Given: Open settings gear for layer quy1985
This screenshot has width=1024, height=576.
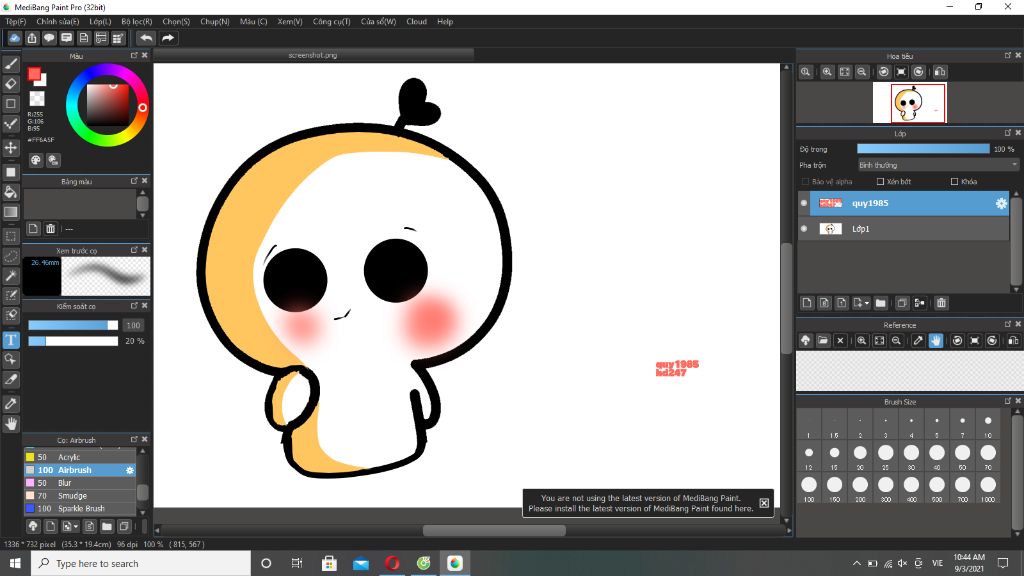Looking at the screenshot, I should pos(1001,203).
